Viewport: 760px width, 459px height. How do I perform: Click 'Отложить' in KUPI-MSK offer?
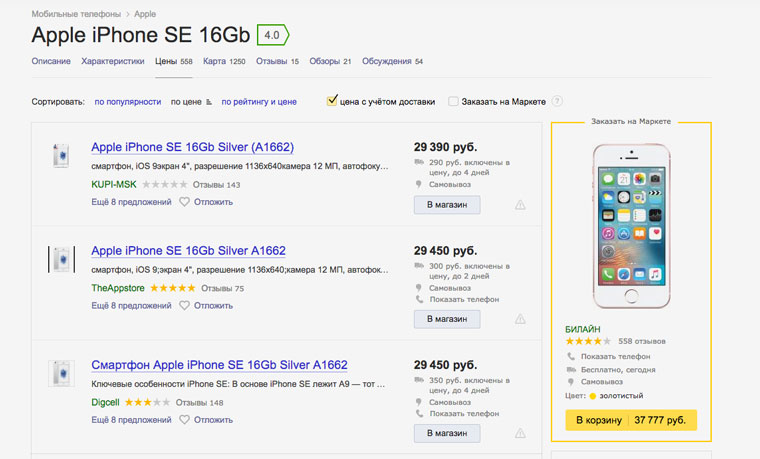click(x=213, y=202)
